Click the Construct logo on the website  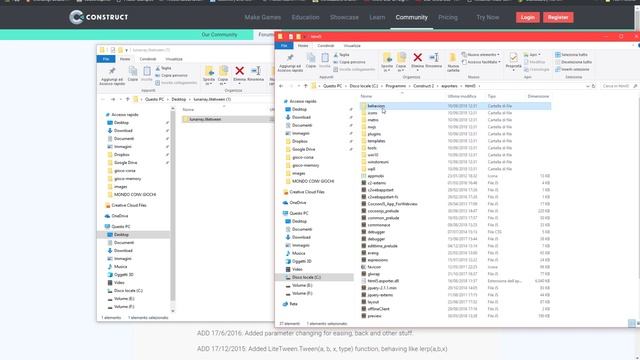click(98, 17)
